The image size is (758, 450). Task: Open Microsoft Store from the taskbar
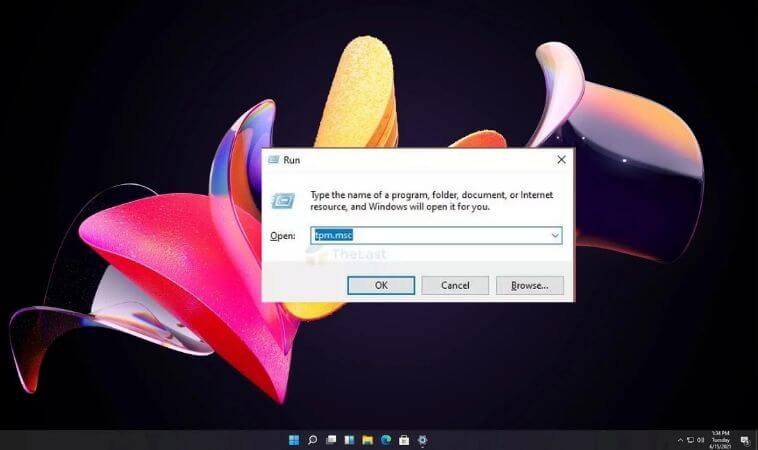point(404,440)
